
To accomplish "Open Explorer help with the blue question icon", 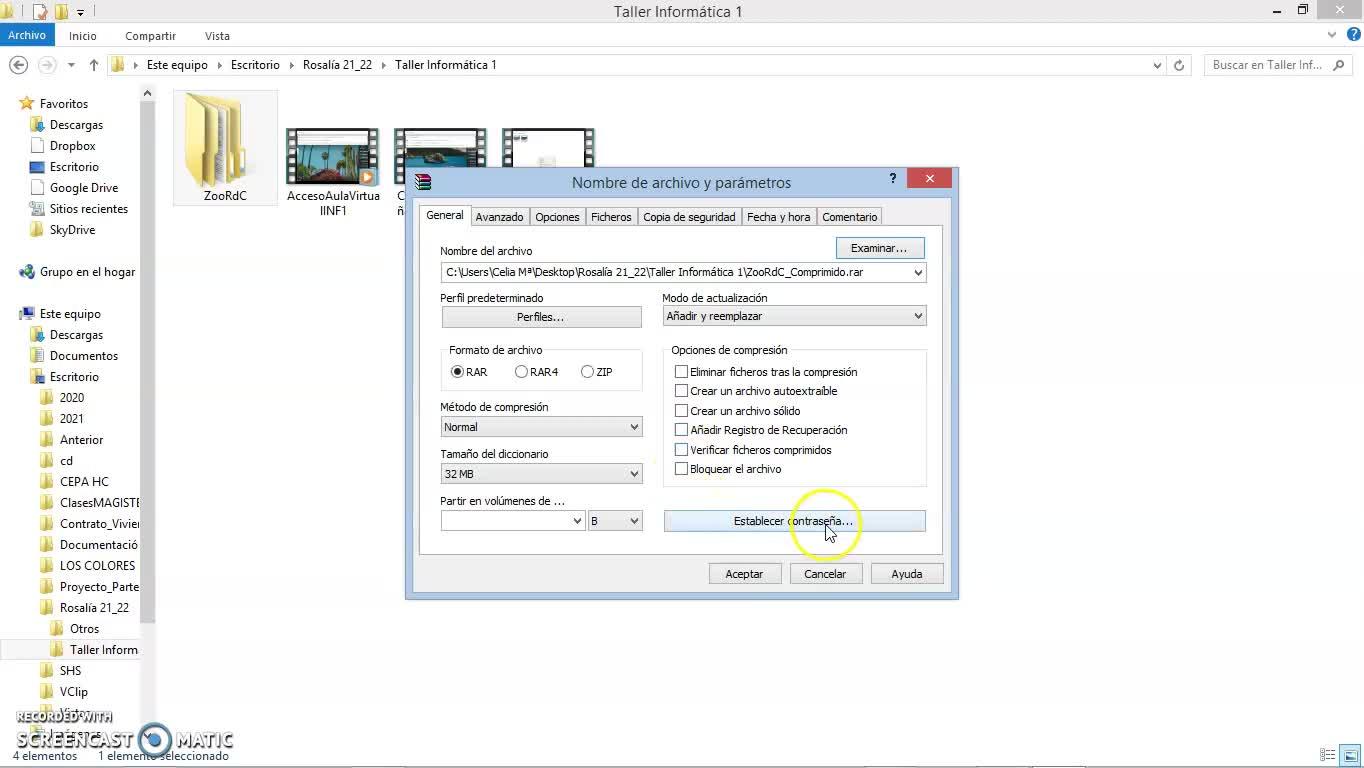I will point(1354,35).
